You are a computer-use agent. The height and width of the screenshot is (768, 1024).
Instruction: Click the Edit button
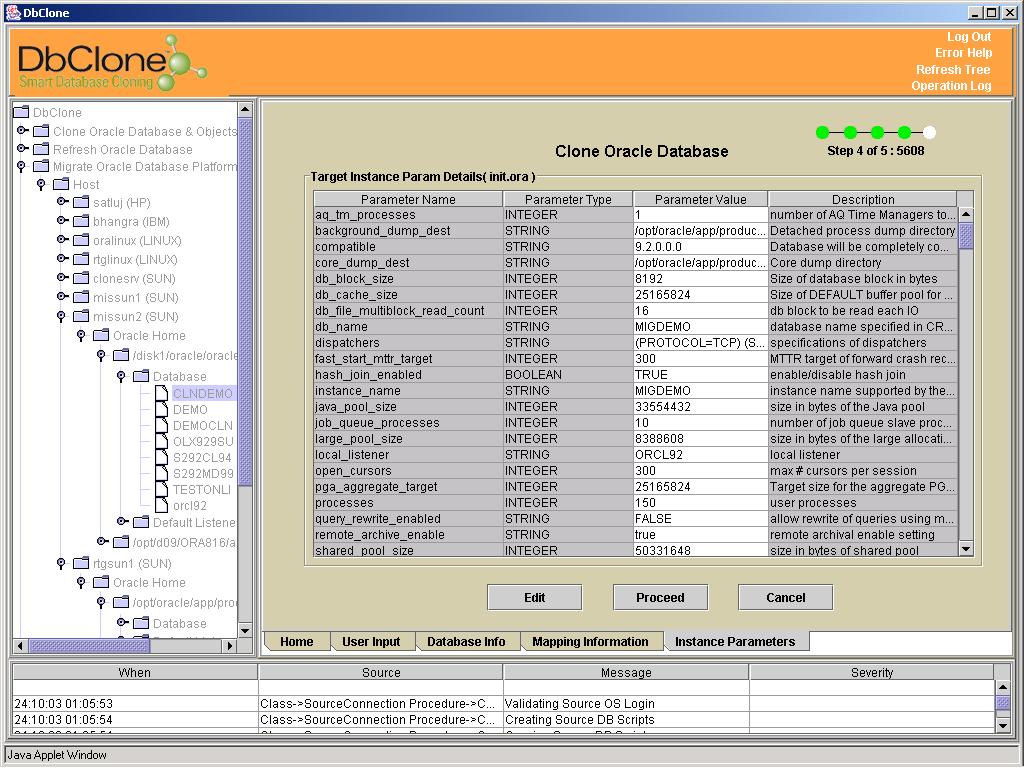[x=534, y=598]
